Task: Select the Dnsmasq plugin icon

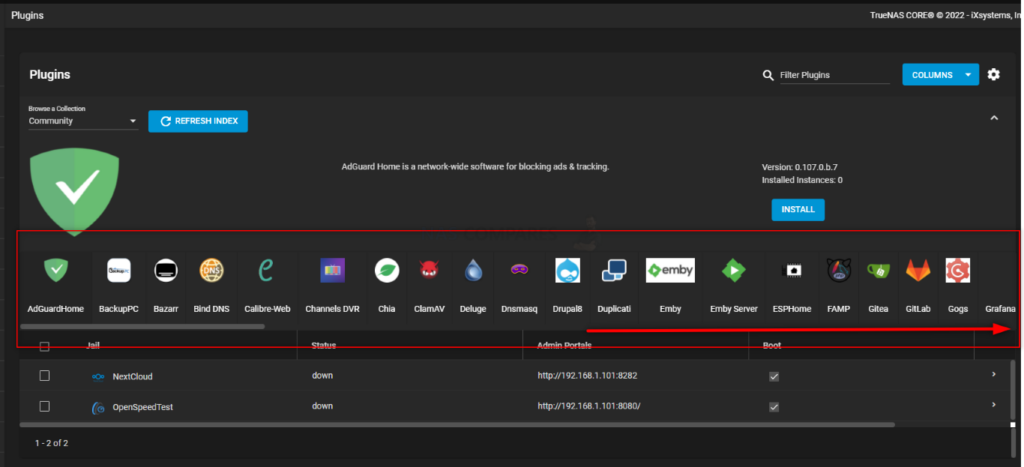Action: click(x=519, y=269)
